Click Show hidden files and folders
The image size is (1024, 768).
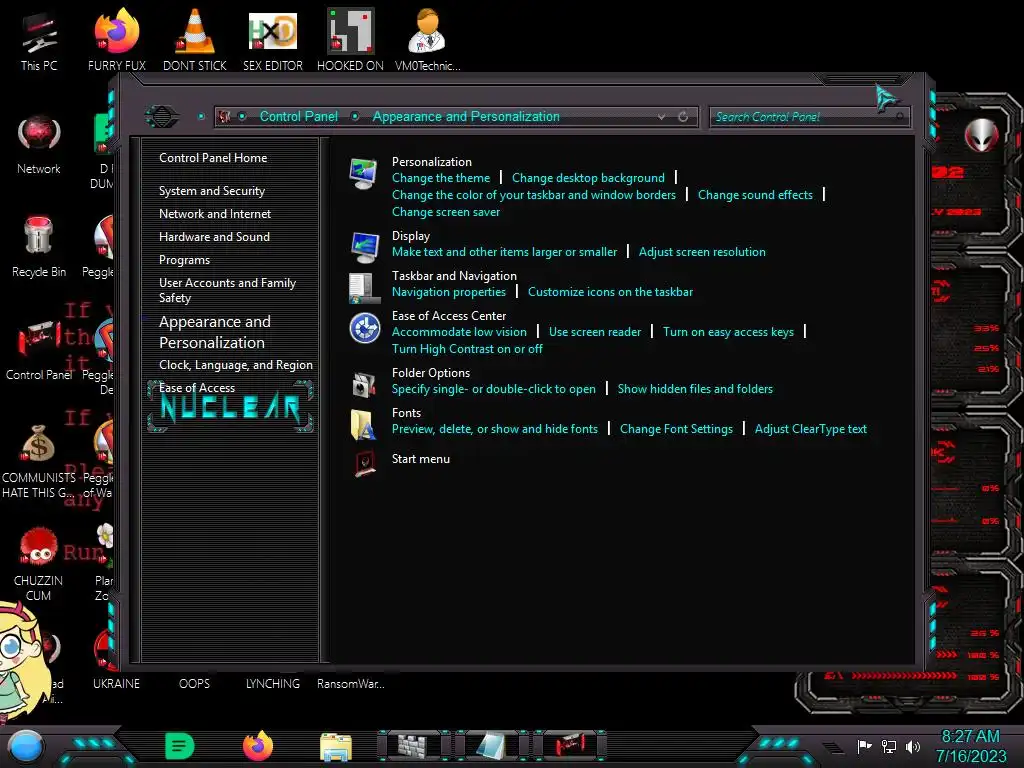695,389
